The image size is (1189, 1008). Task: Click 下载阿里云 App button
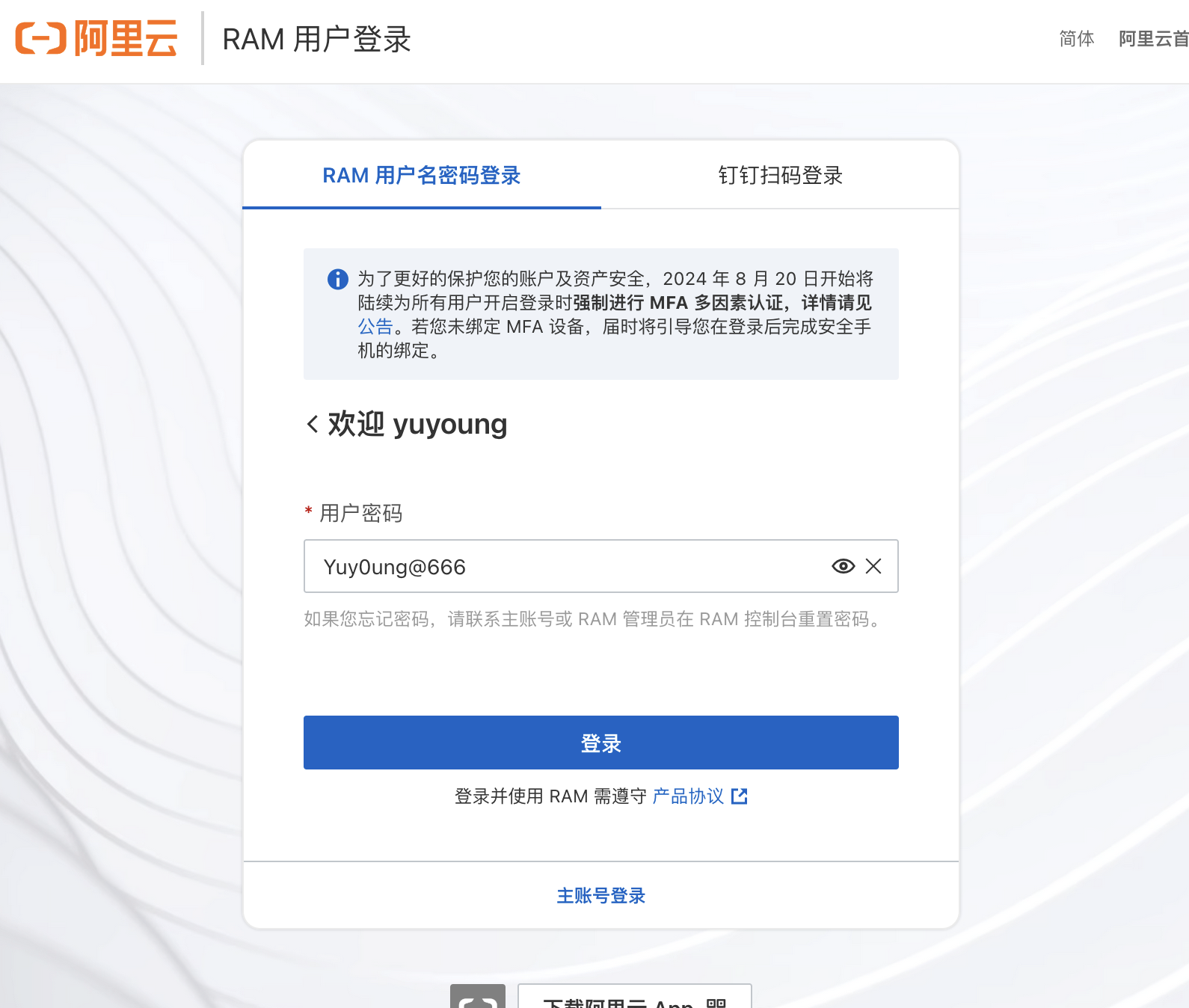(621, 1001)
